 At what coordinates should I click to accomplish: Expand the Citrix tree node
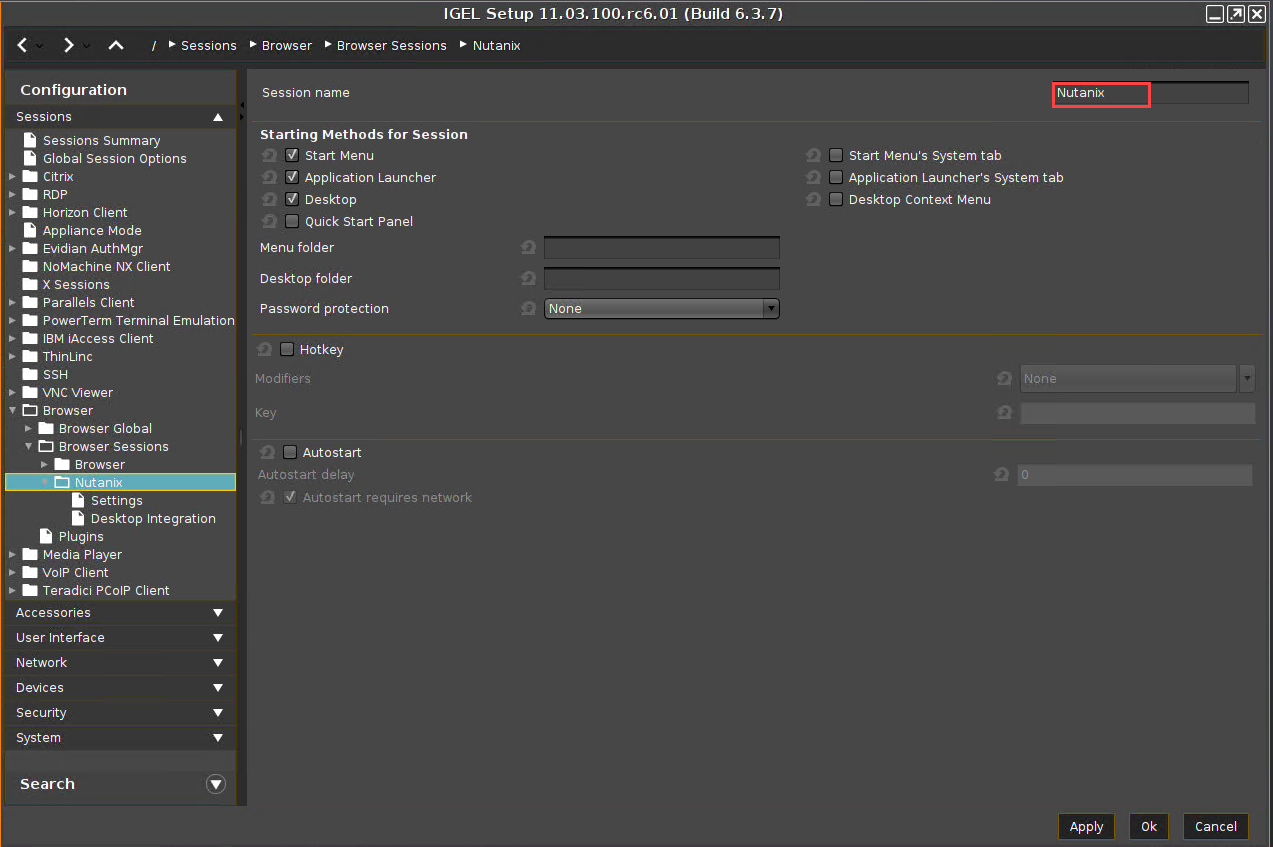coord(12,177)
